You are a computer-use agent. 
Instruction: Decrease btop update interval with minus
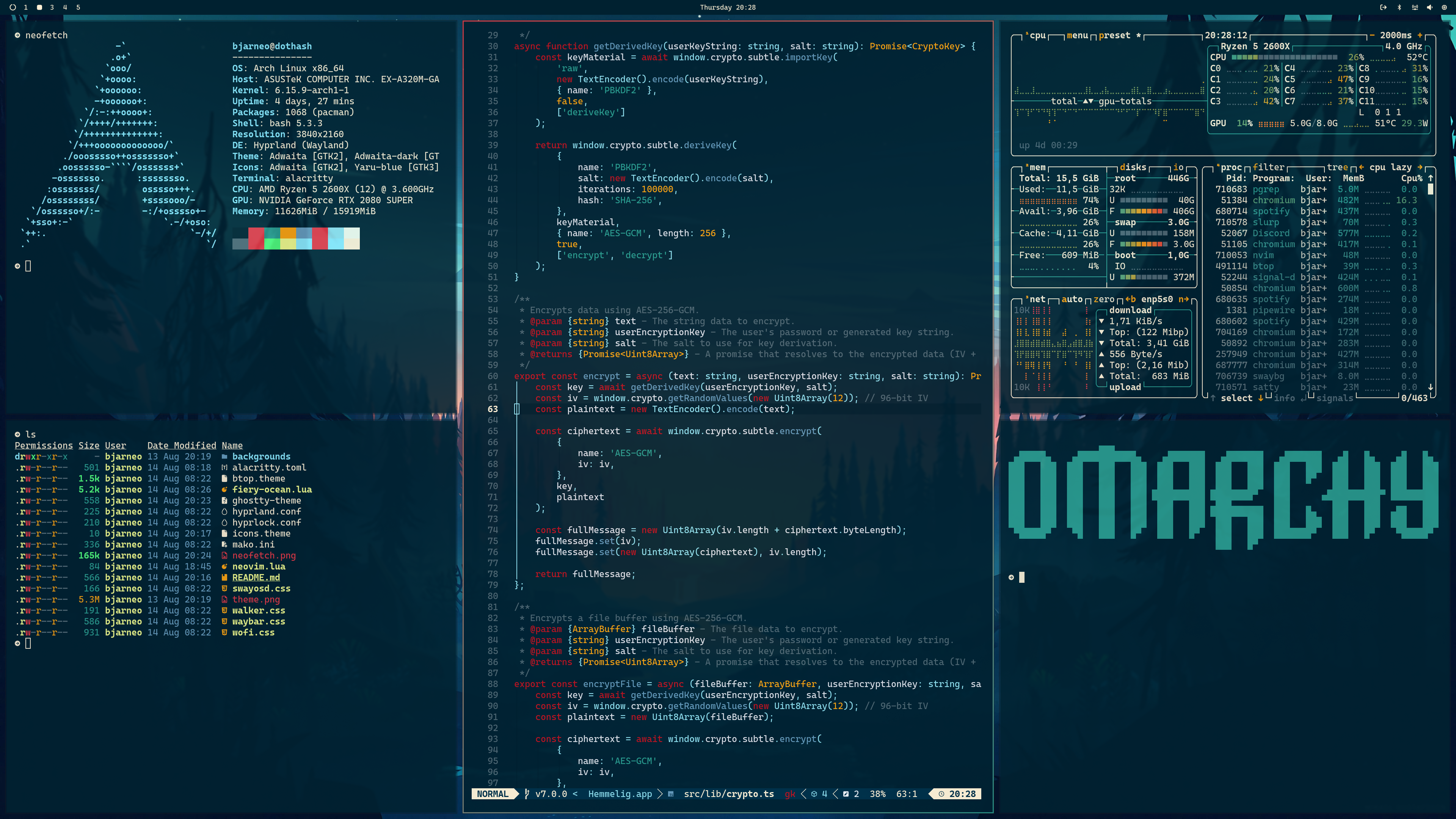[x=1372, y=35]
